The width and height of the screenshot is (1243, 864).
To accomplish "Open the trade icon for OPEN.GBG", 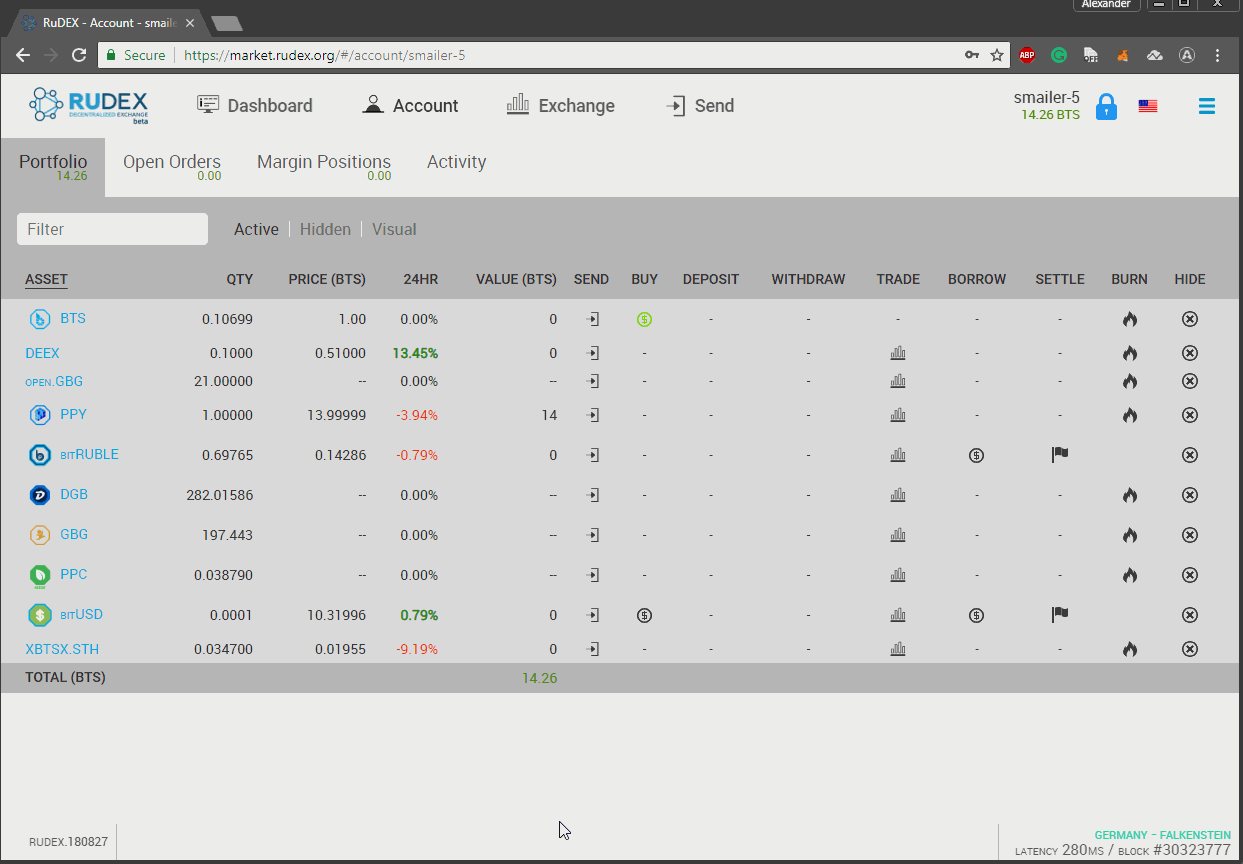I will (898, 381).
